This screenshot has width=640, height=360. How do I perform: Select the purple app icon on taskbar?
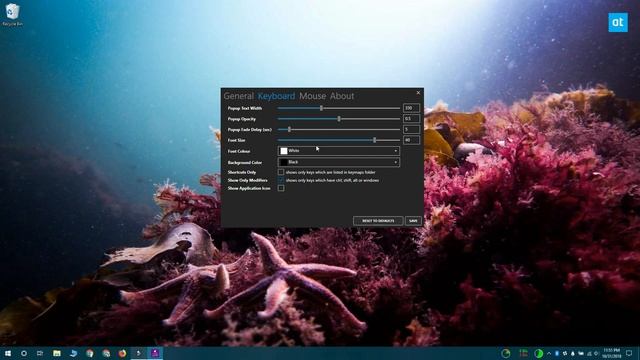(155, 353)
